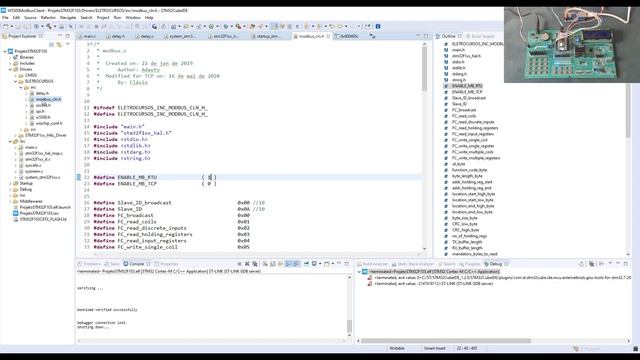The height and width of the screenshot is (360, 640).
Task: Select STM32F103C8TX_FLASH.ld file
Action: tap(43, 220)
